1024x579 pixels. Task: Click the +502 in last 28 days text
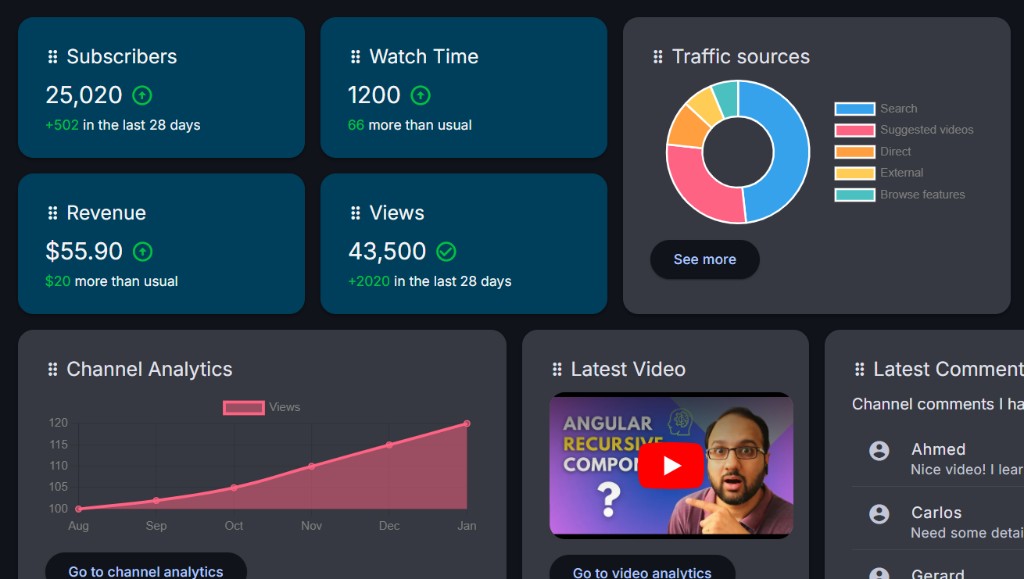[123, 125]
